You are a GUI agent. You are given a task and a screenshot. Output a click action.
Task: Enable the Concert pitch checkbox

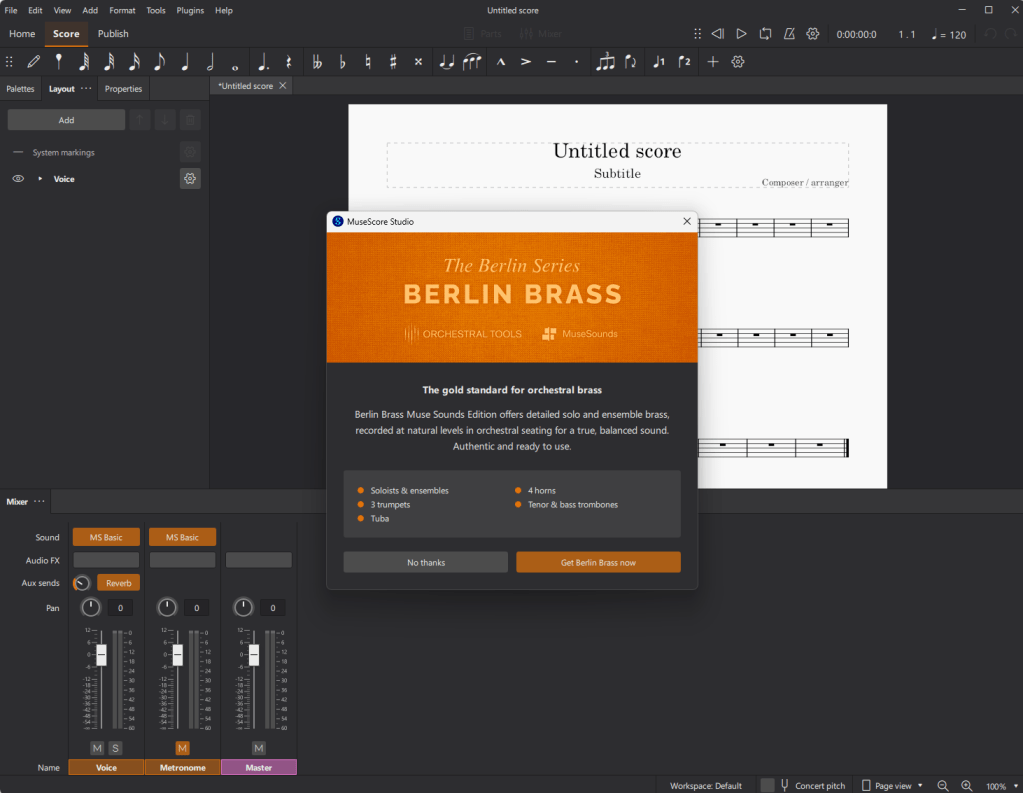click(767, 786)
